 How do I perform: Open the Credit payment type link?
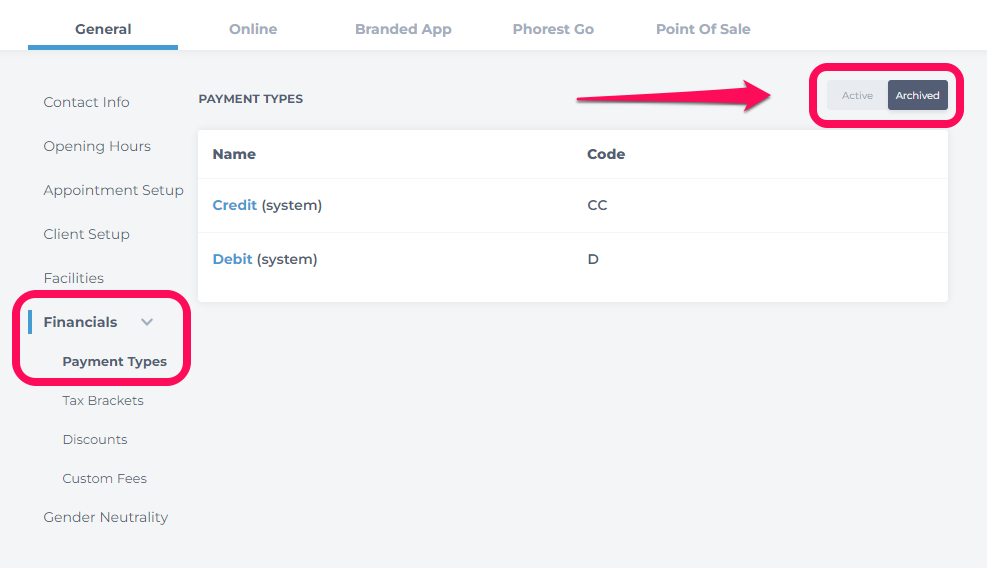[x=234, y=205]
